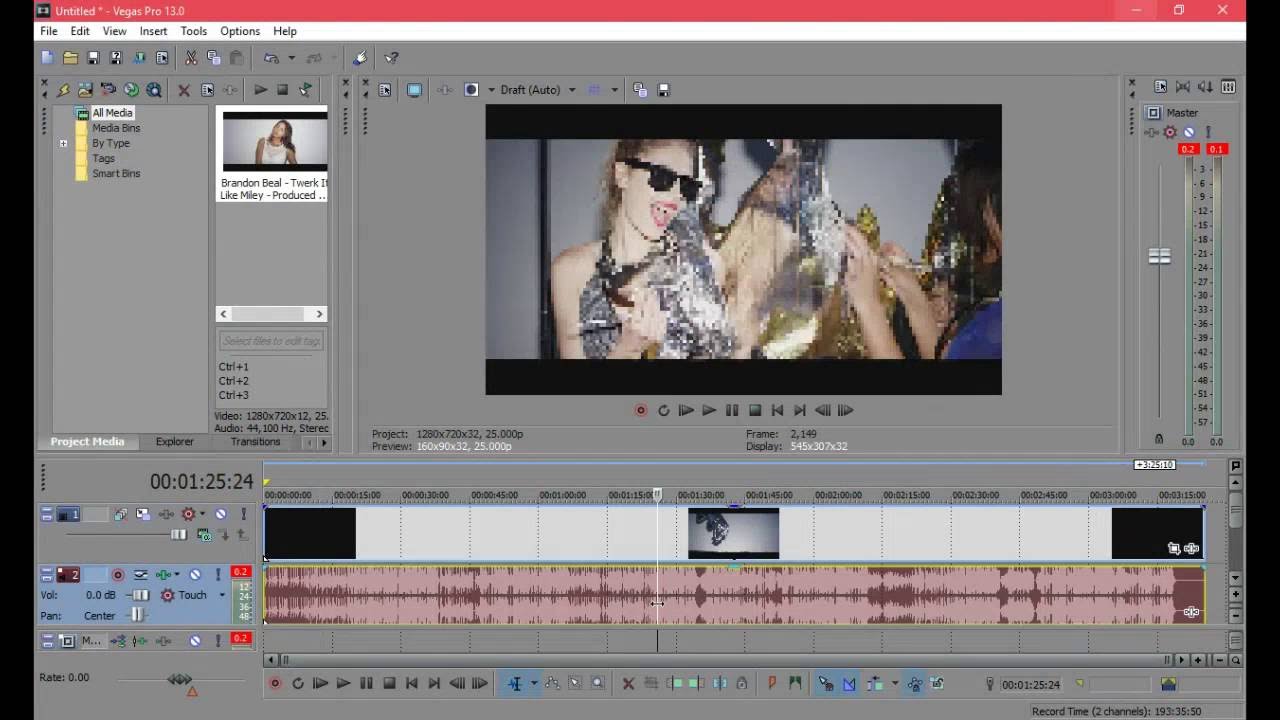Select the Zoom edit tool in timeline toolbar
This screenshot has width=1280, height=720.
(597, 684)
